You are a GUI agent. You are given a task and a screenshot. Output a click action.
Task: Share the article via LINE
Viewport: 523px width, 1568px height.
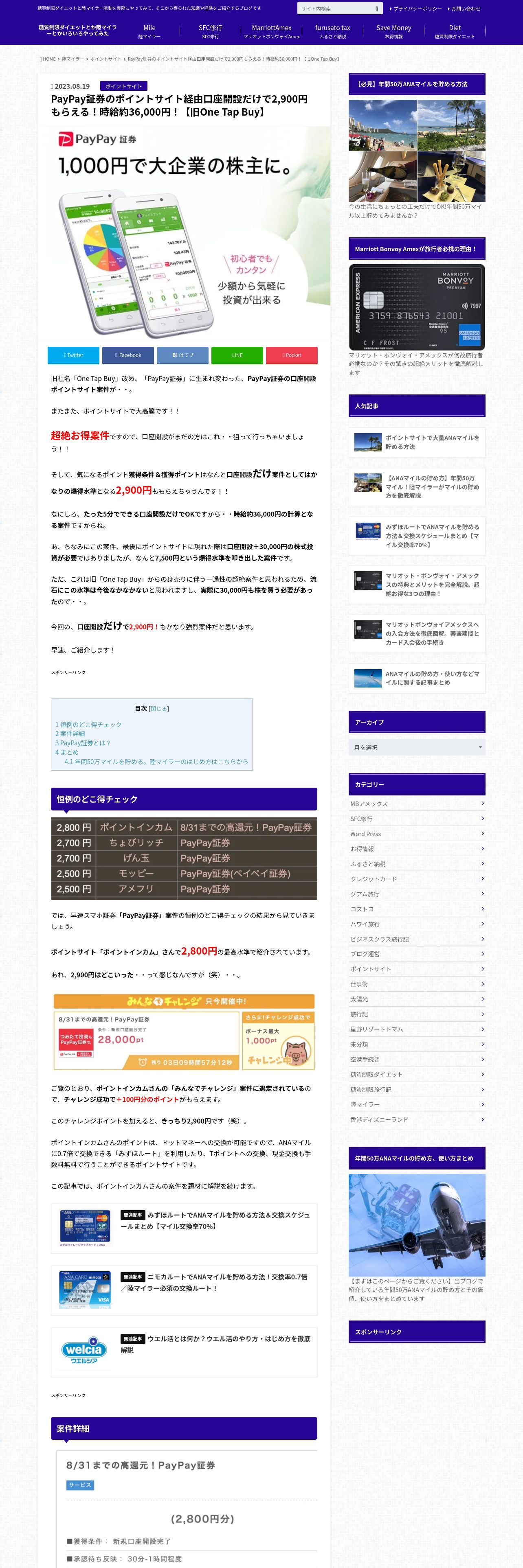[237, 355]
